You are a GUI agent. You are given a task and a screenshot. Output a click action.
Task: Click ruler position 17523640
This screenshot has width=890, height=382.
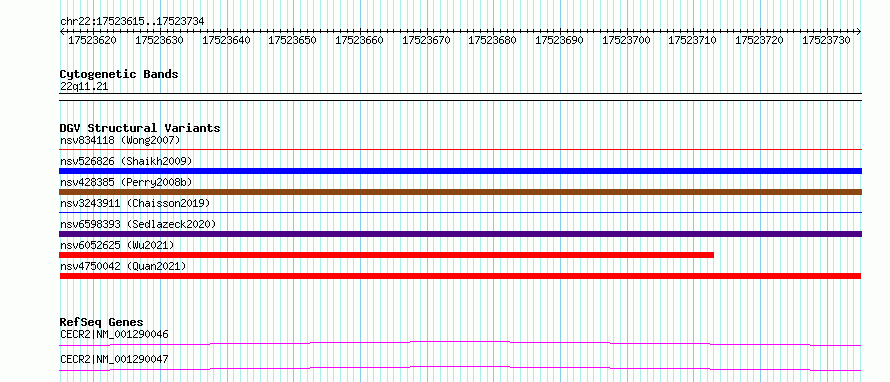click(x=226, y=40)
